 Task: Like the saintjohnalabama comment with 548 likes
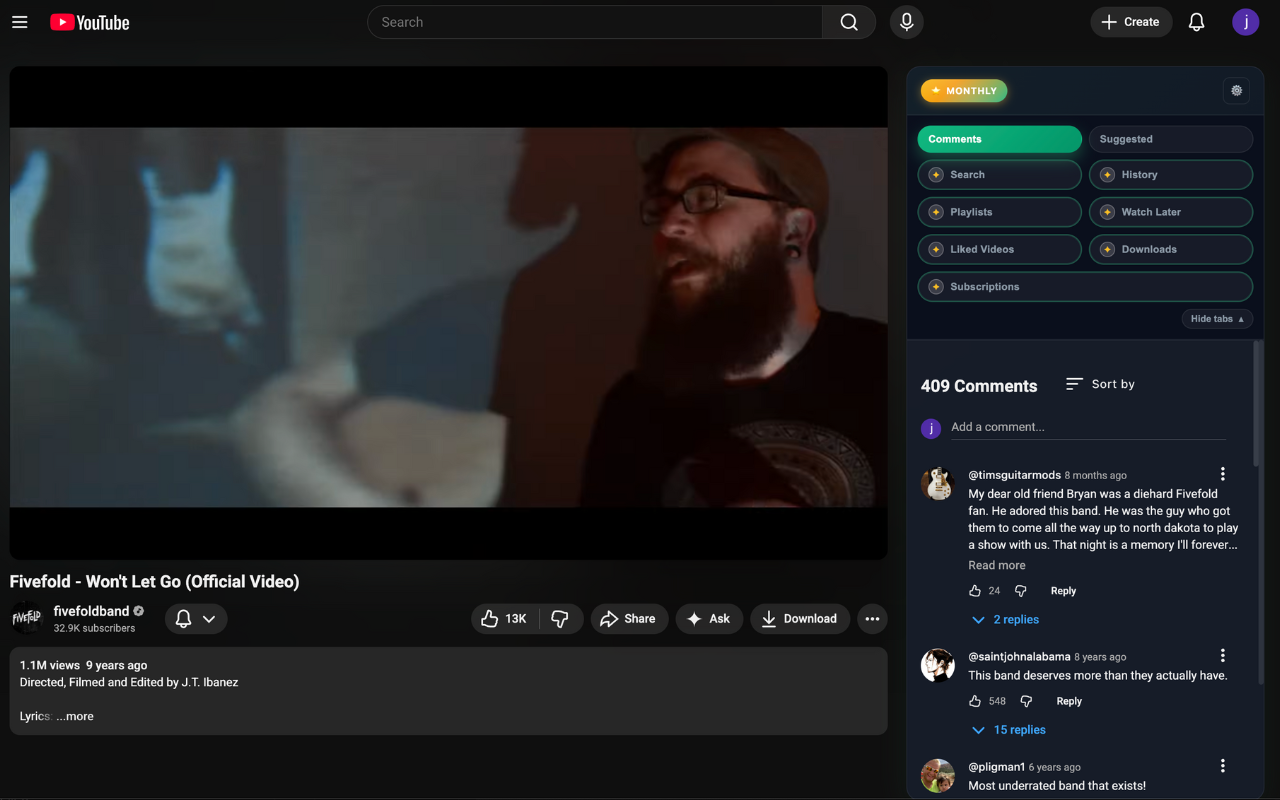point(975,701)
